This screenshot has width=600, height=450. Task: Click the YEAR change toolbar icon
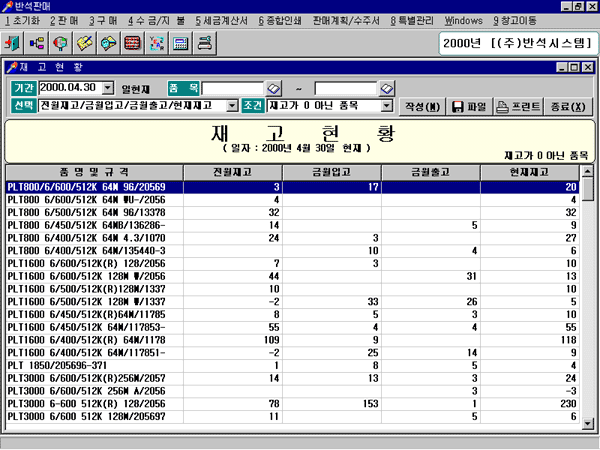click(x=157, y=44)
